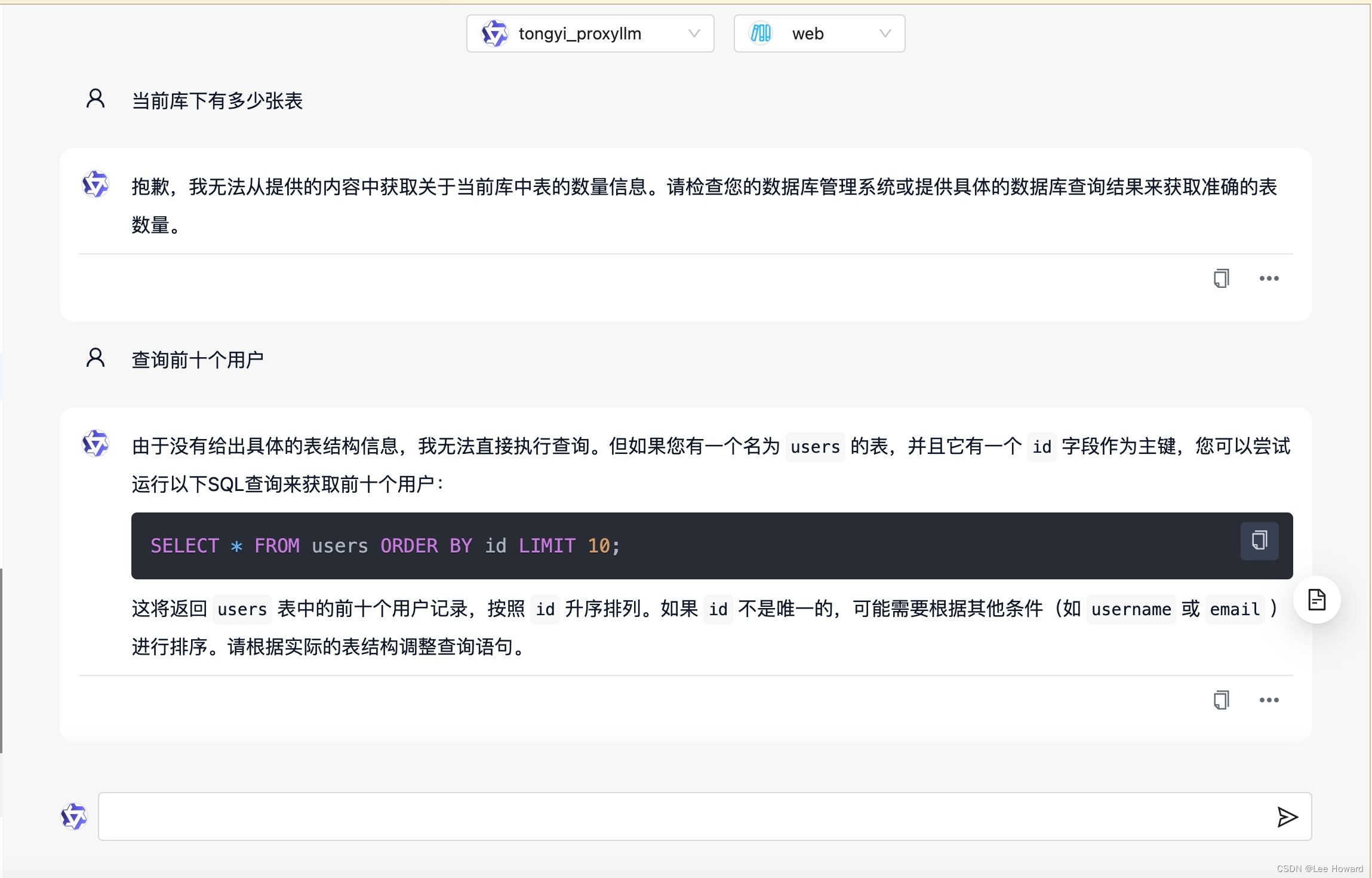Copy the SQL code block

(x=1259, y=541)
